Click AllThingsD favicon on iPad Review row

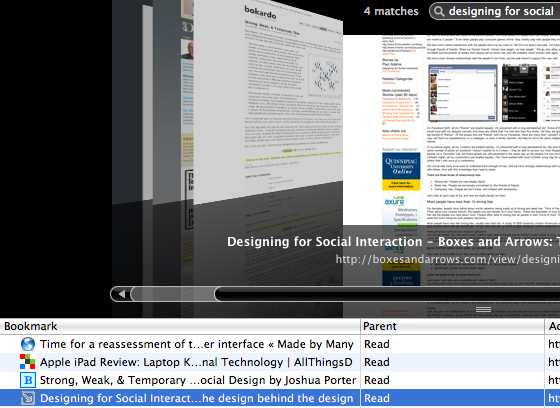click(28, 362)
